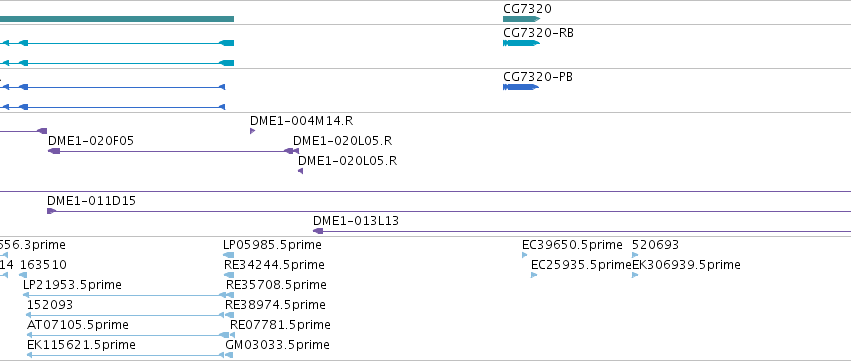Select the CG7320-PB protein glyph
This screenshot has height=361, width=851.
(x=521, y=87)
